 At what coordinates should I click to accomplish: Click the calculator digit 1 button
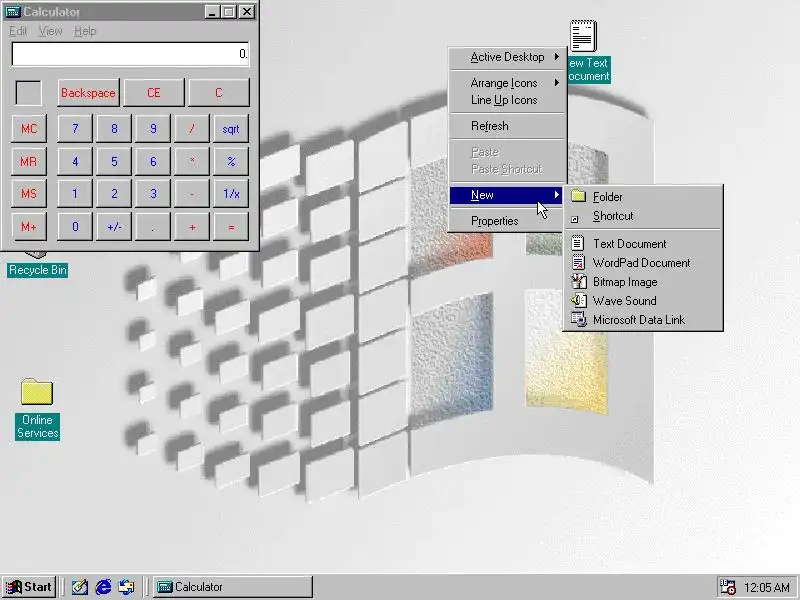75,194
